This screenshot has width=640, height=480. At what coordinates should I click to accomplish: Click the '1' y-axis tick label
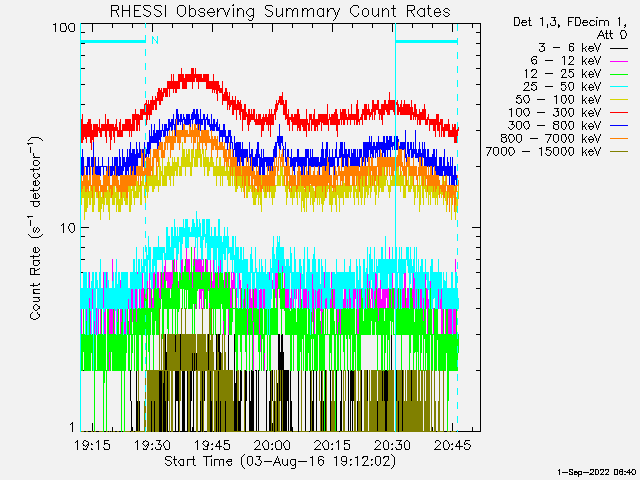(72, 427)
